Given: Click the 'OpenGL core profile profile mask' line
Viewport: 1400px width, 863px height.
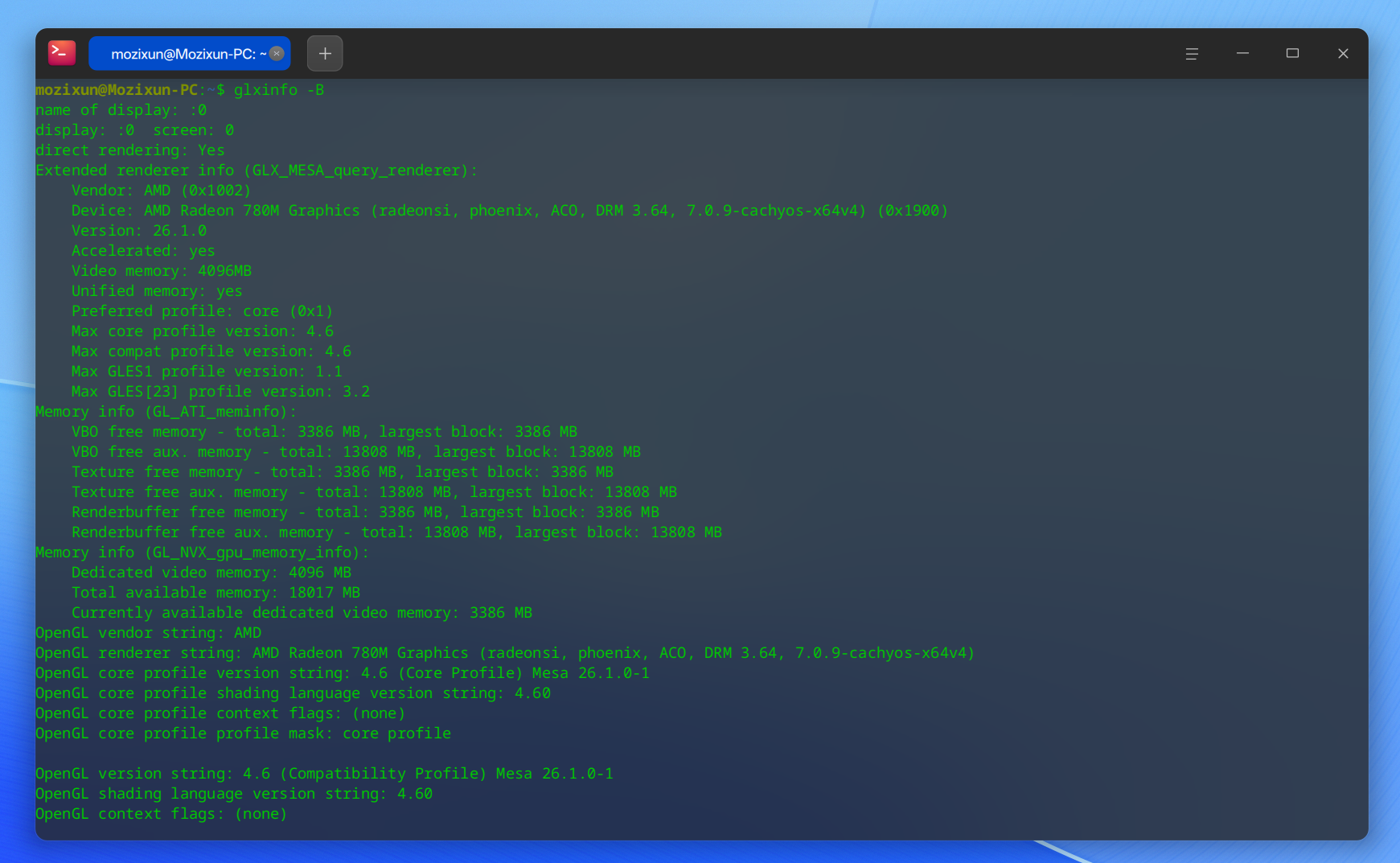Looking at the screenshot, I should [244, 734].
